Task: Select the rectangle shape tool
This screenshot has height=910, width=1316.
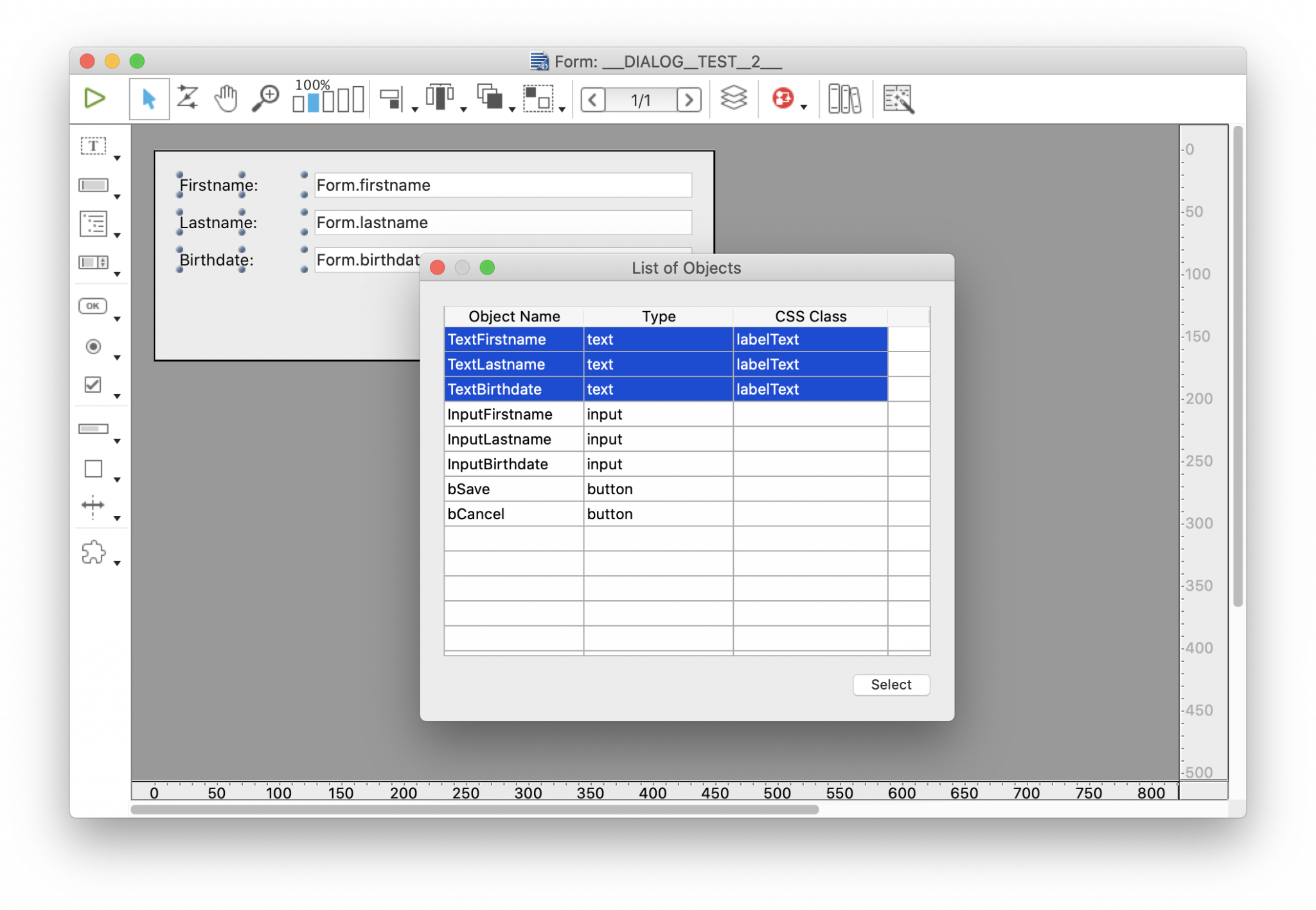Action: point(94,468)
